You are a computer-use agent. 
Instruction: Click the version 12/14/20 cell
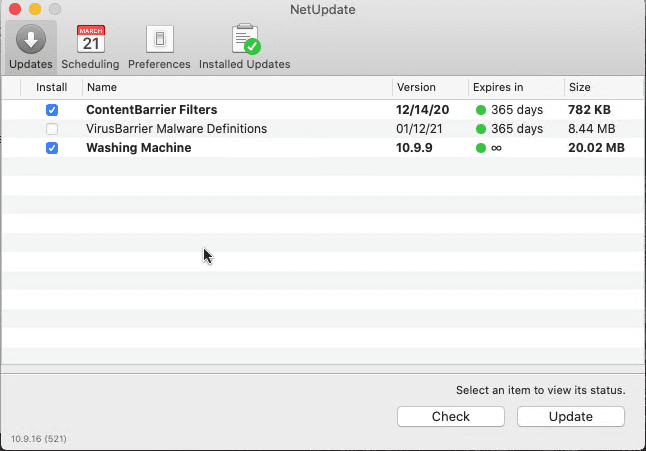[x=423, y=110]
